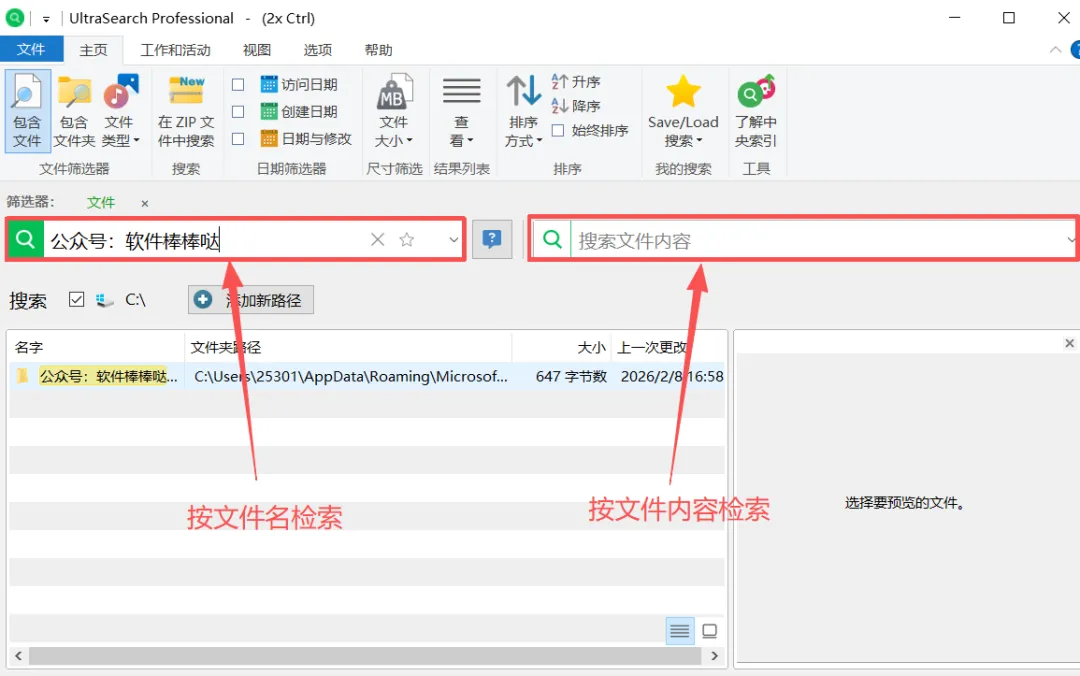The image size is (1080, 676).
Task: Select the 包含文件夹 filter icon
Action: point(74,93)
